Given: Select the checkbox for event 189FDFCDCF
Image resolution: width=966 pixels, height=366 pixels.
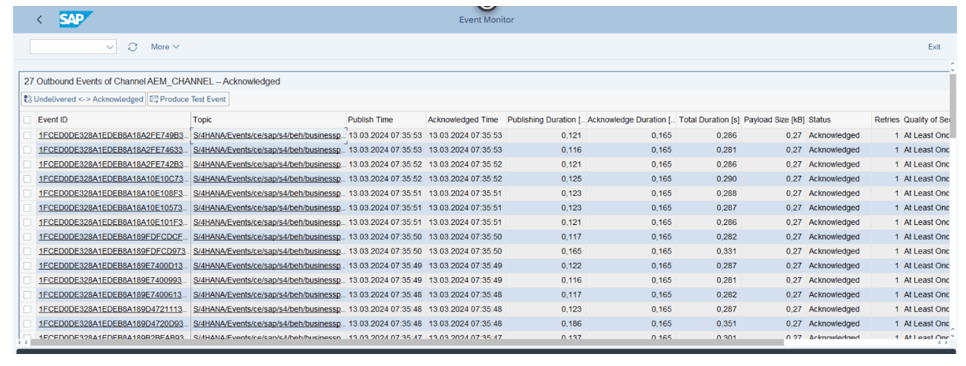Looking at the screenshot, I should point(27,237).
